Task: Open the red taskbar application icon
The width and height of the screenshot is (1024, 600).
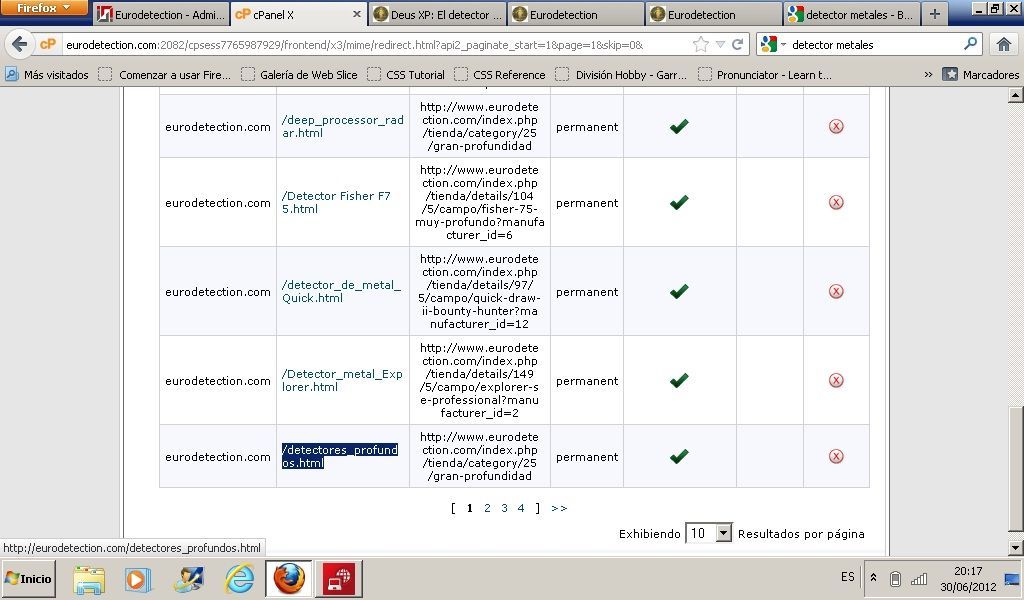Action: (339, 578)
